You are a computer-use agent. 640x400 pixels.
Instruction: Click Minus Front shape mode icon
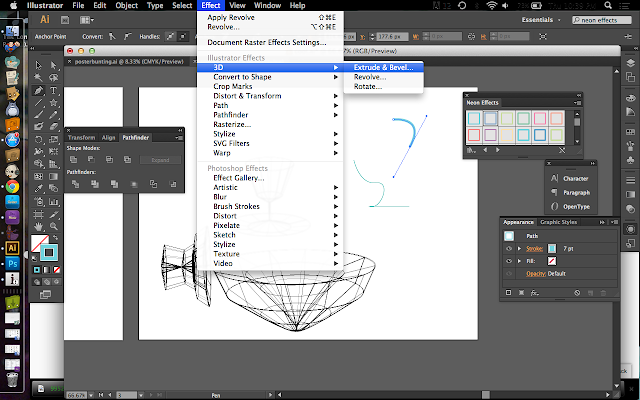point(91,160)
